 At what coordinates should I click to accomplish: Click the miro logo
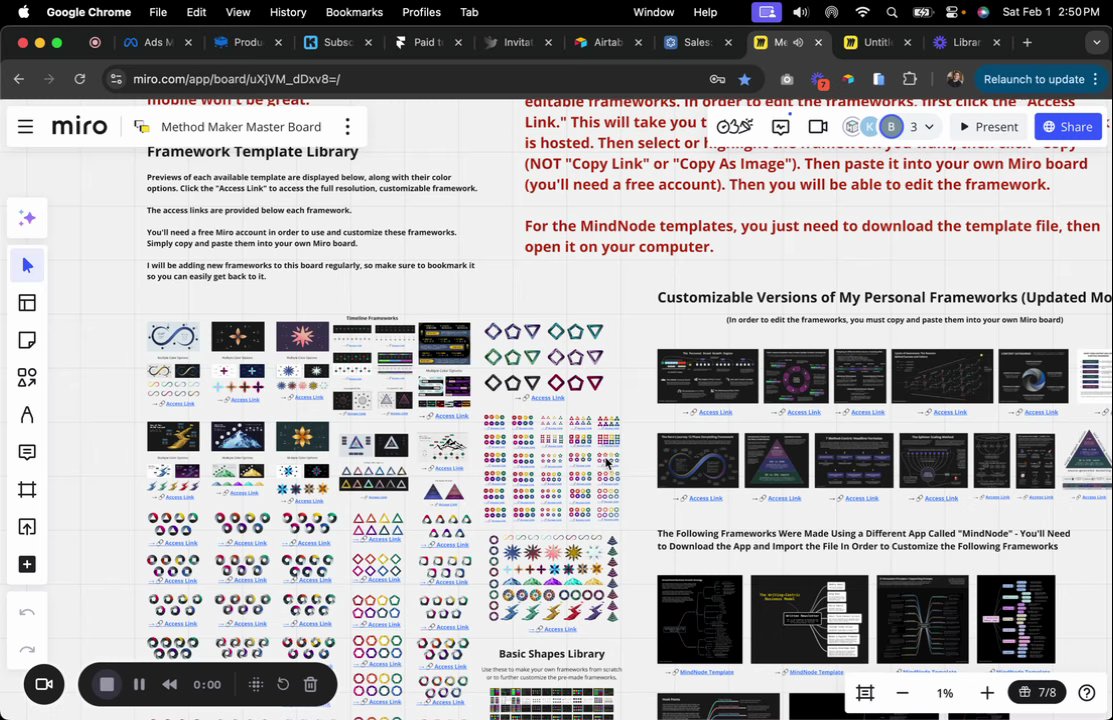[80, 127]
